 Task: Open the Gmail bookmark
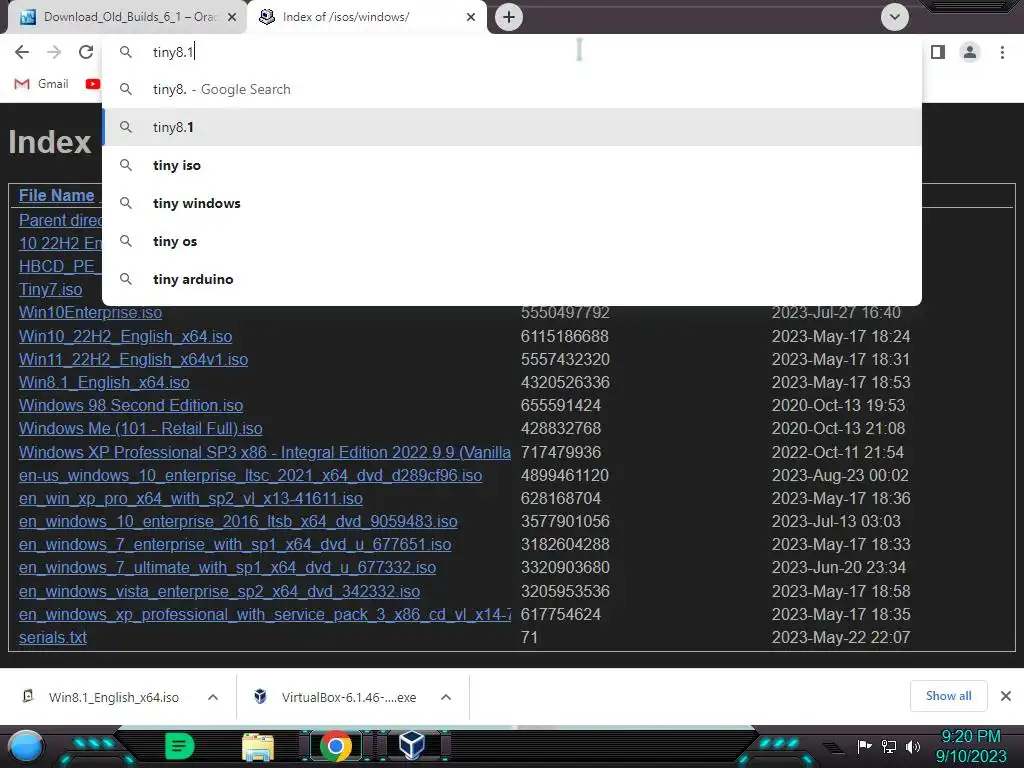[x=41, y=84]
